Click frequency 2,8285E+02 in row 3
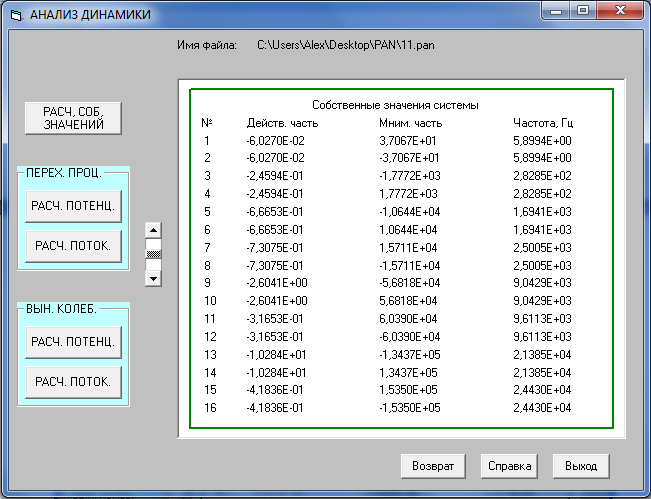 (542, 176)
